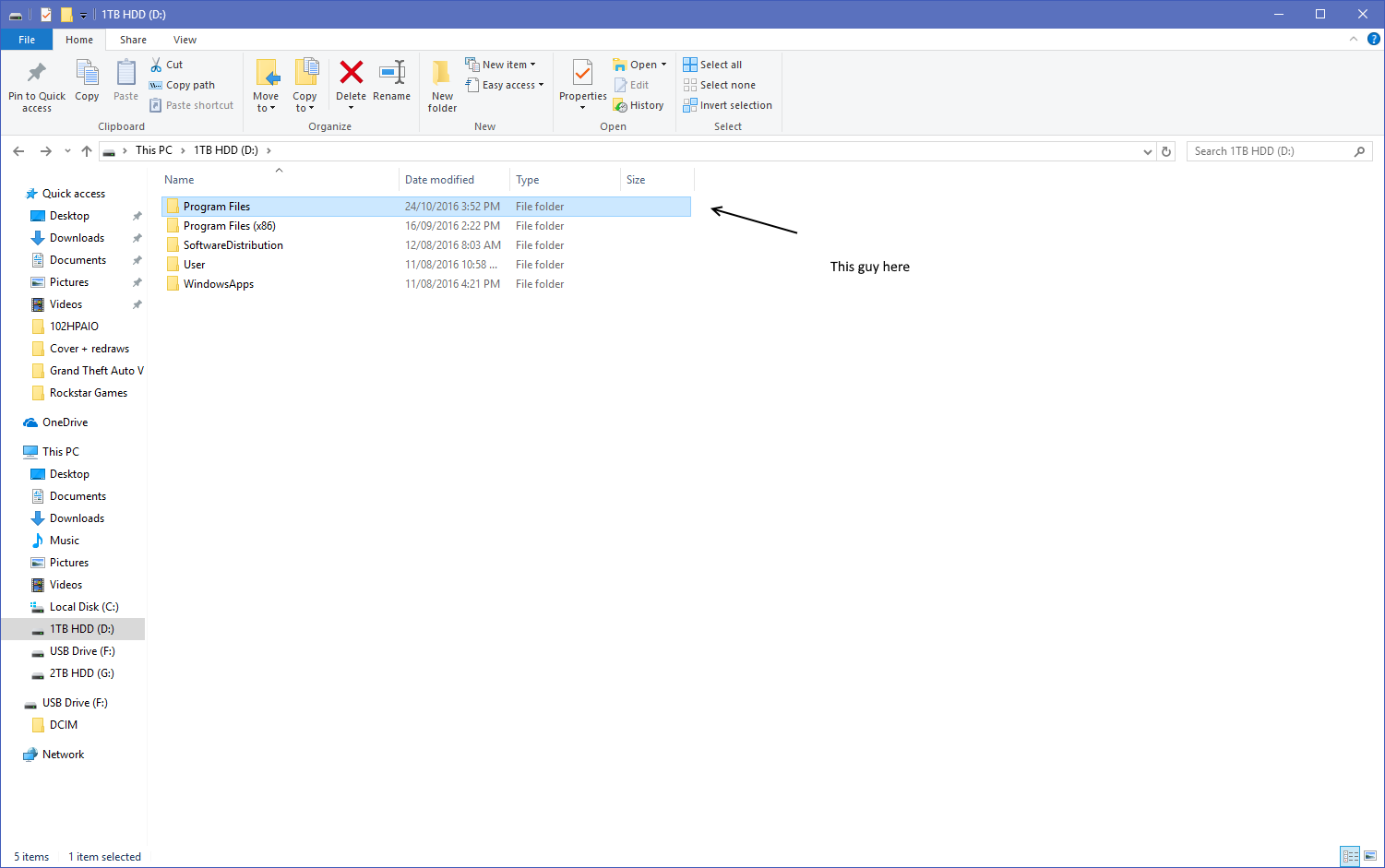Image resolution: width=1385 pixels, height=868 pixels.
Task: Switch to the Home ribbon tab
Action: (x=79, y=40)
